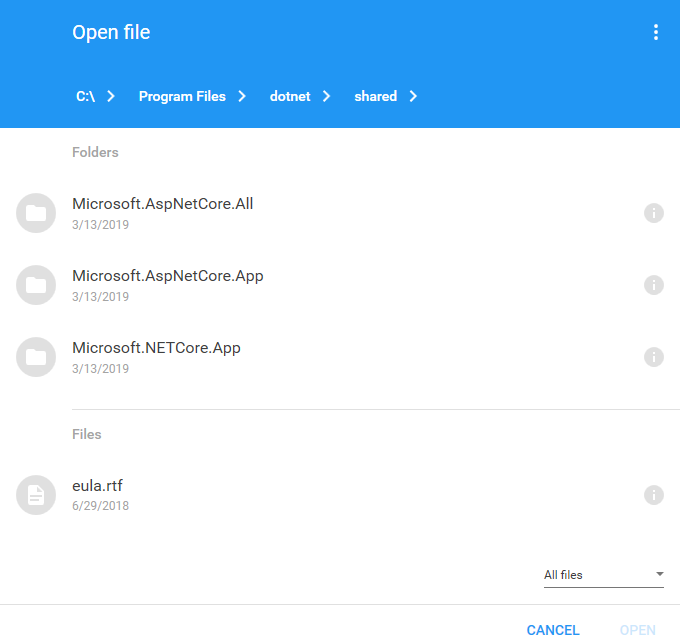The width and height of the screenshot is (680, 642).
Task: Open the All files filter dropdown
Action: point(604,575)
